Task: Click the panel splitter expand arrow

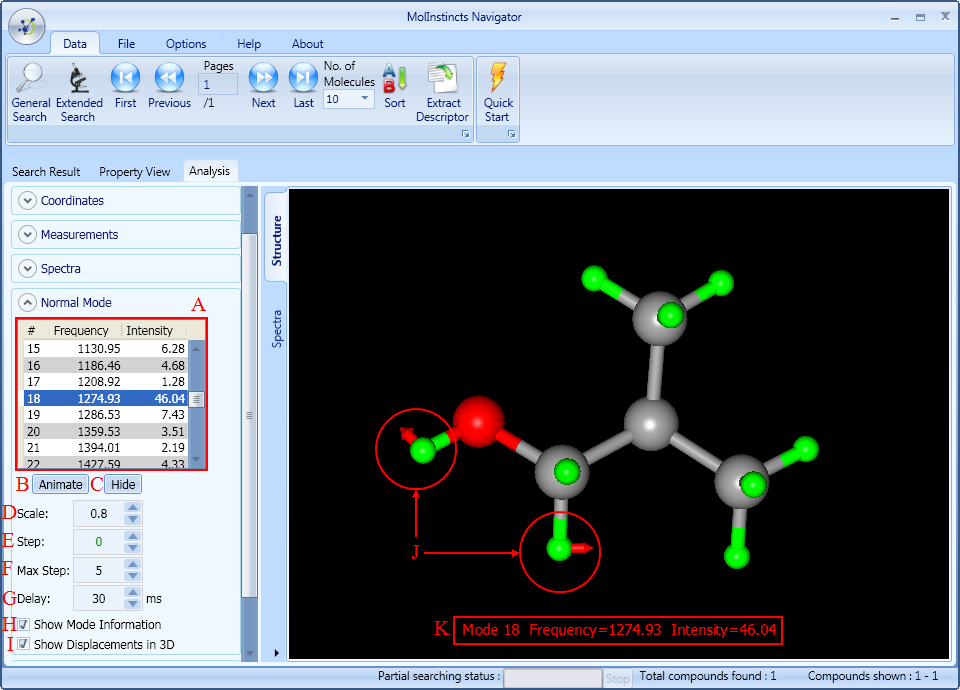Action: pos(277,653)
